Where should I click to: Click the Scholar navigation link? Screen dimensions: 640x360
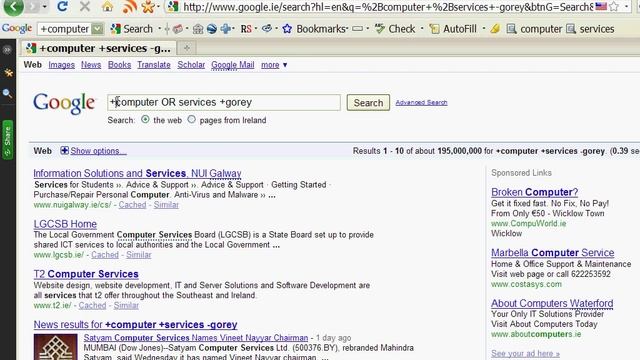pyautogui.click(x=191, y=65)
